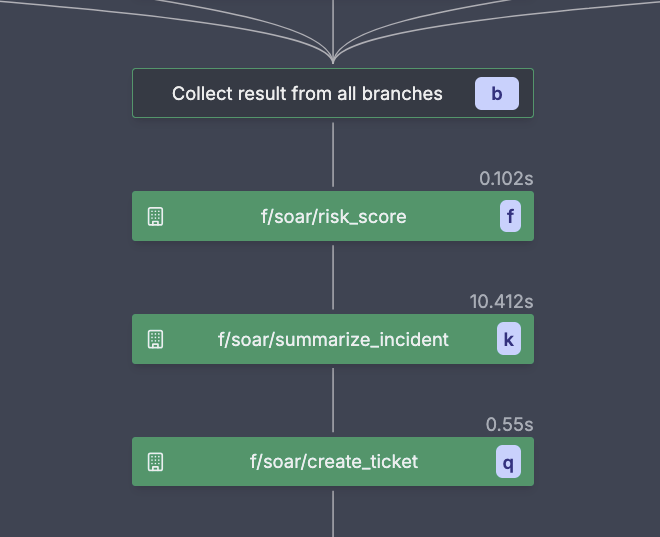Click the step ID badge 'k'
The width and height of the screenshot is (660, 537).
(x=509, y=339)
